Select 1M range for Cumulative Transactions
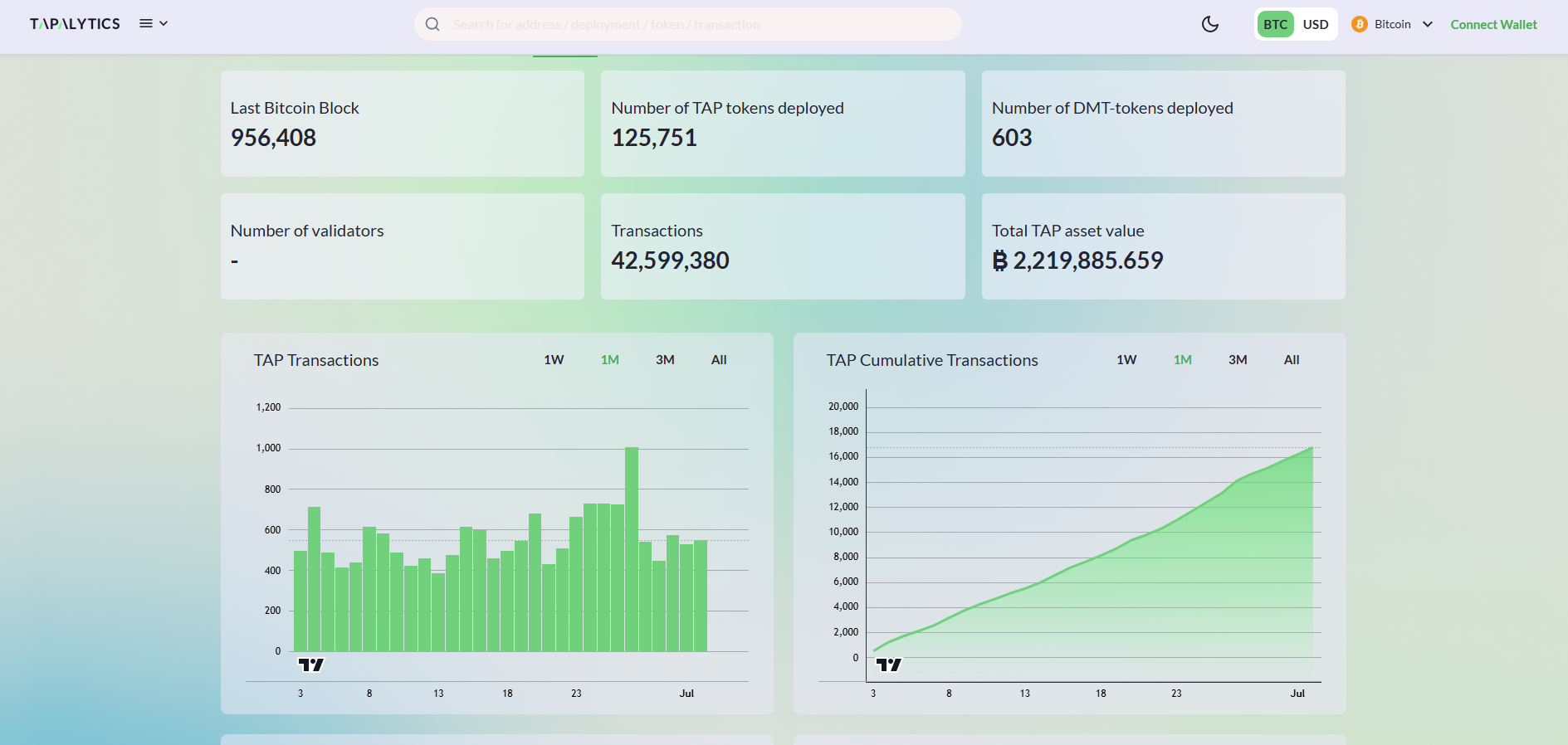The height and width of the screenshot is (745, 1568). (1183, 359)
